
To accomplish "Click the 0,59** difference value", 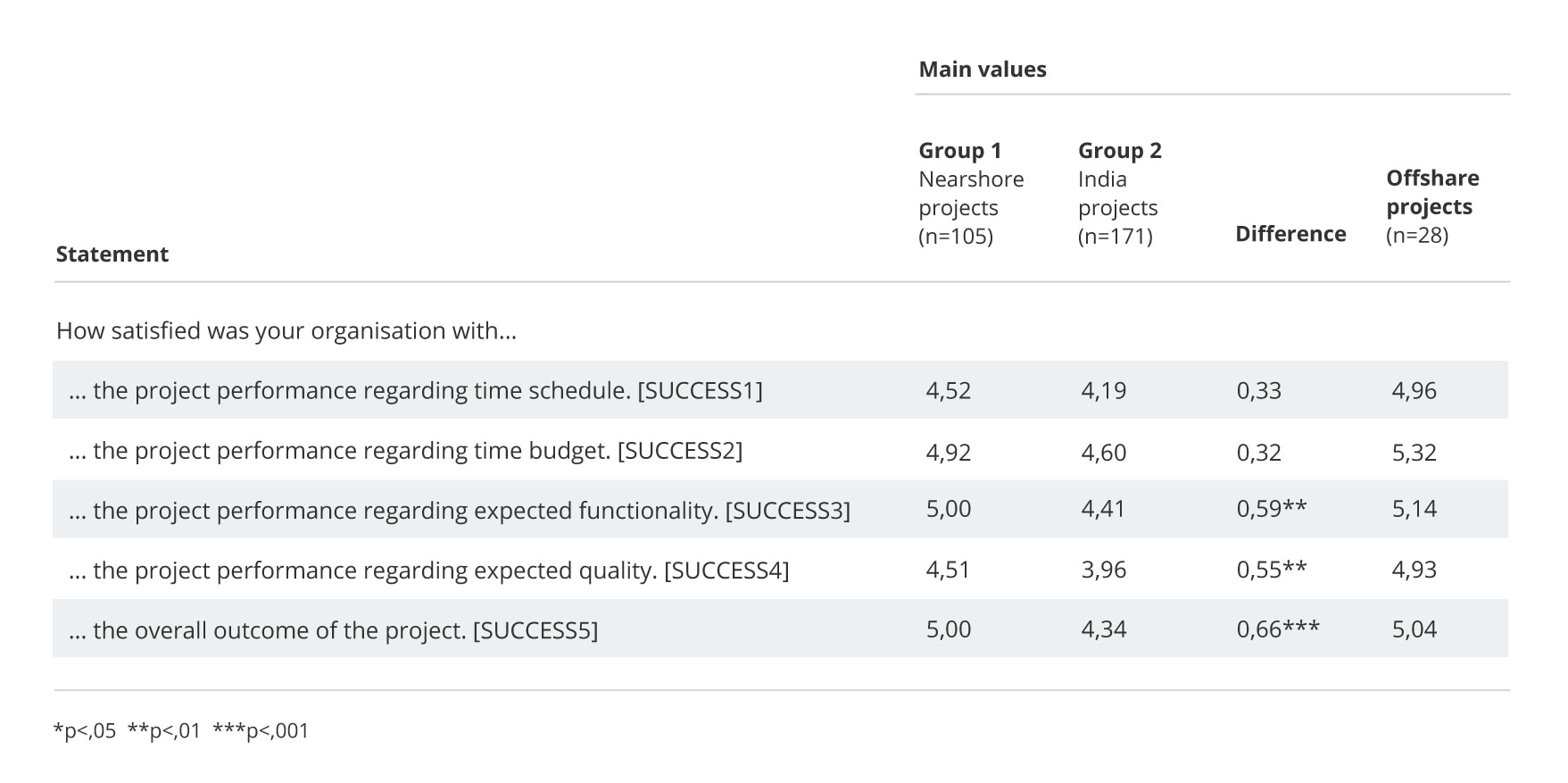I will coord(1271,509).
